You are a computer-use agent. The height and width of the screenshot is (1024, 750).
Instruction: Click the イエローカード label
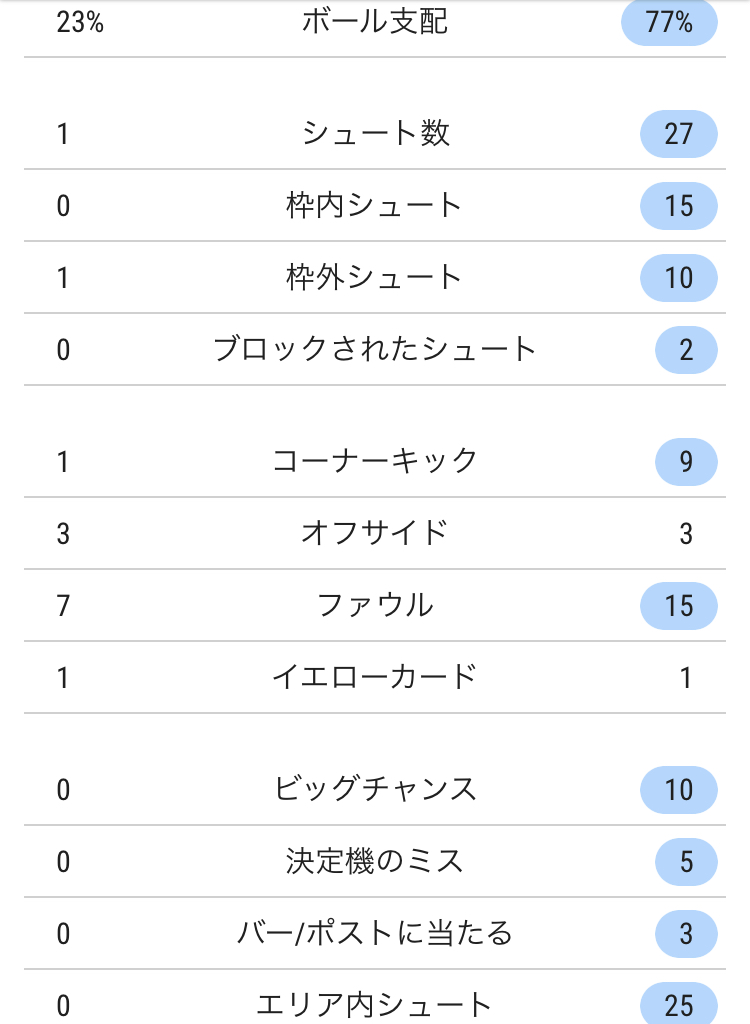(x=375, y=677)
